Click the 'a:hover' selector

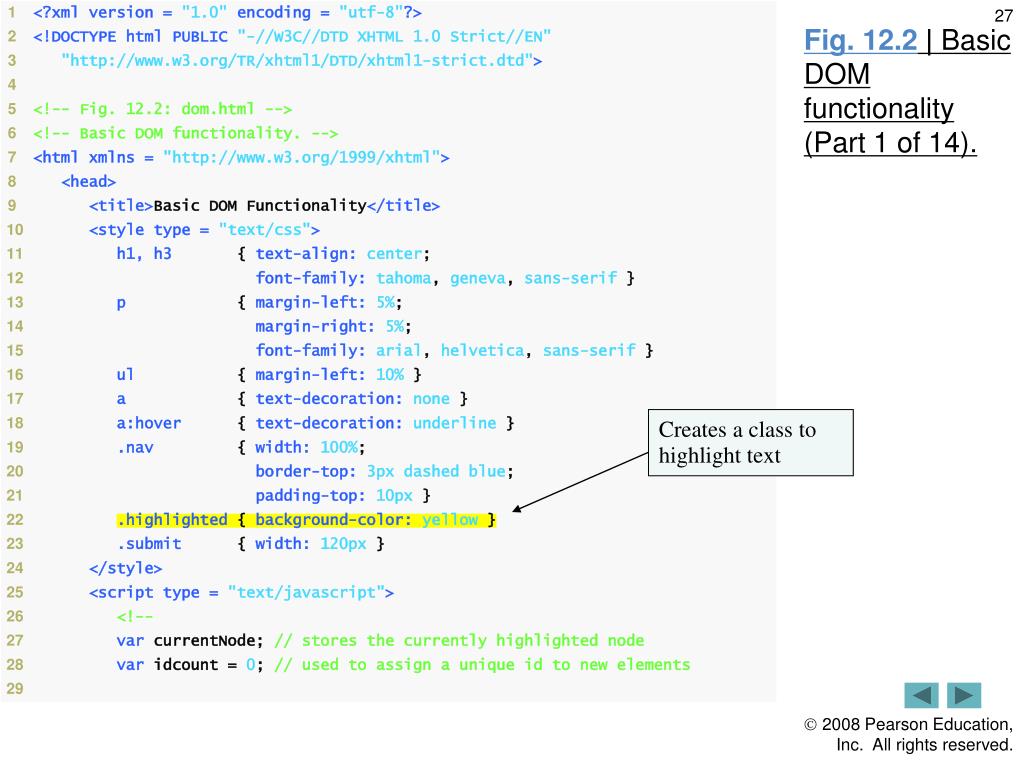point(149,423)
